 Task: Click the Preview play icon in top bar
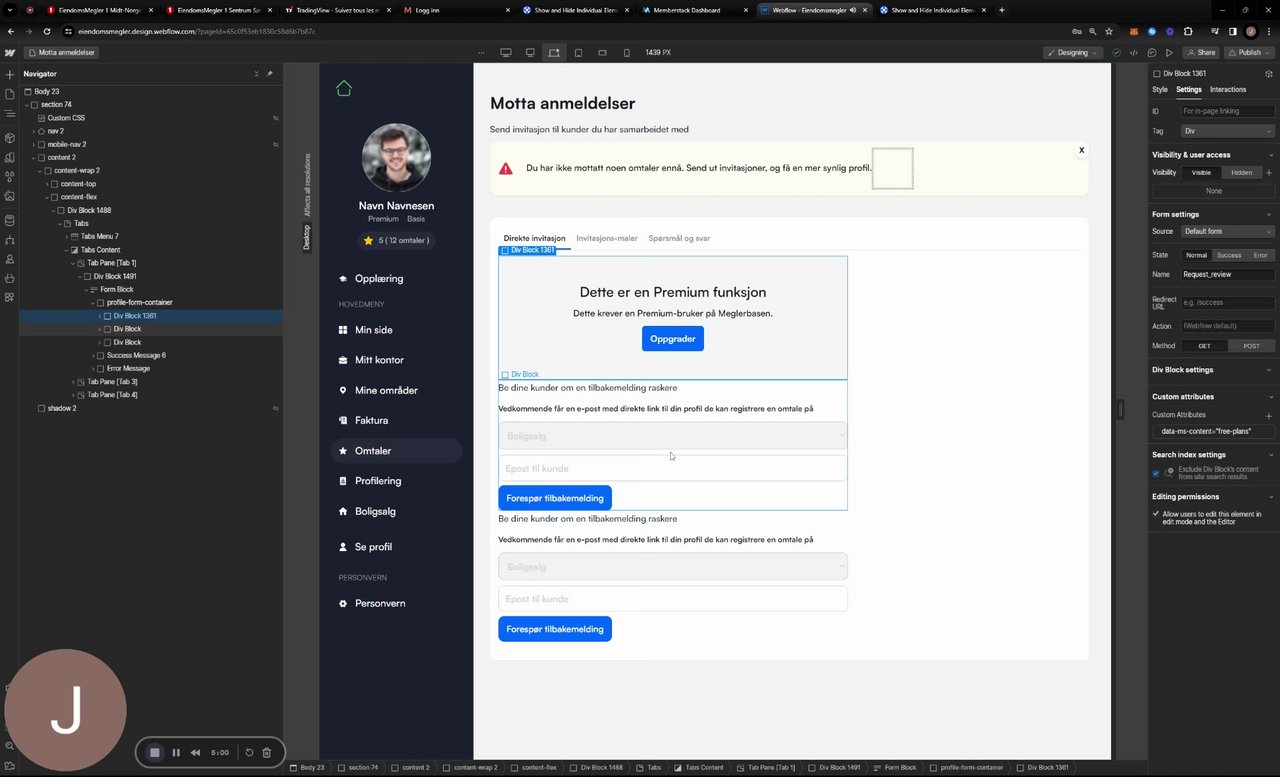tap(1170, 52)
